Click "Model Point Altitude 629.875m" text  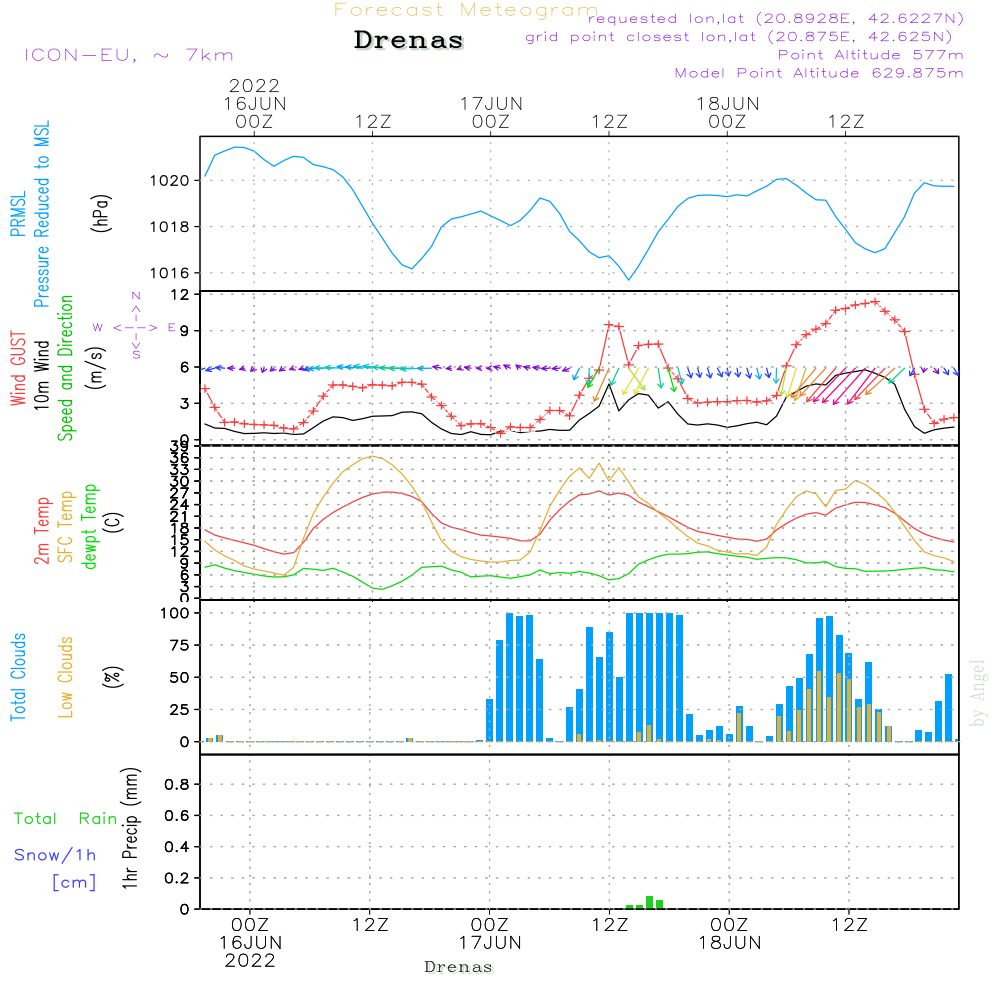click(819, 73)
